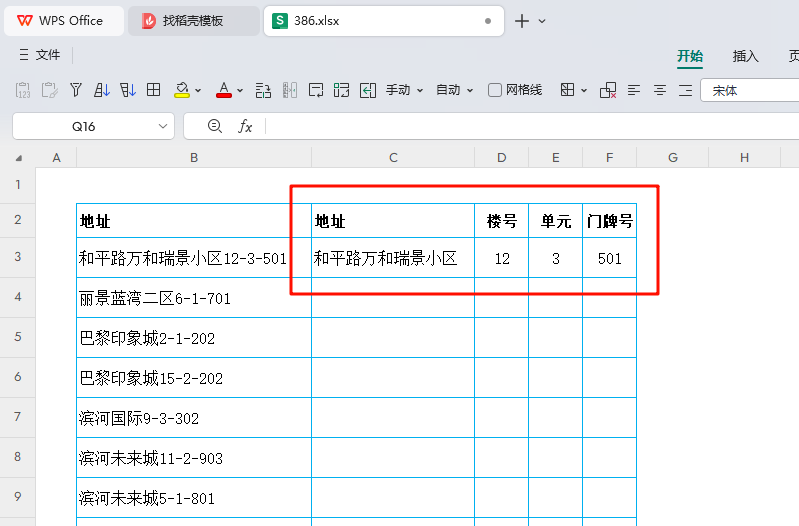This screenshot has width=799, height=526.
Task: Open the dropdown beside the new tab plus
Action: click(542, 21)
